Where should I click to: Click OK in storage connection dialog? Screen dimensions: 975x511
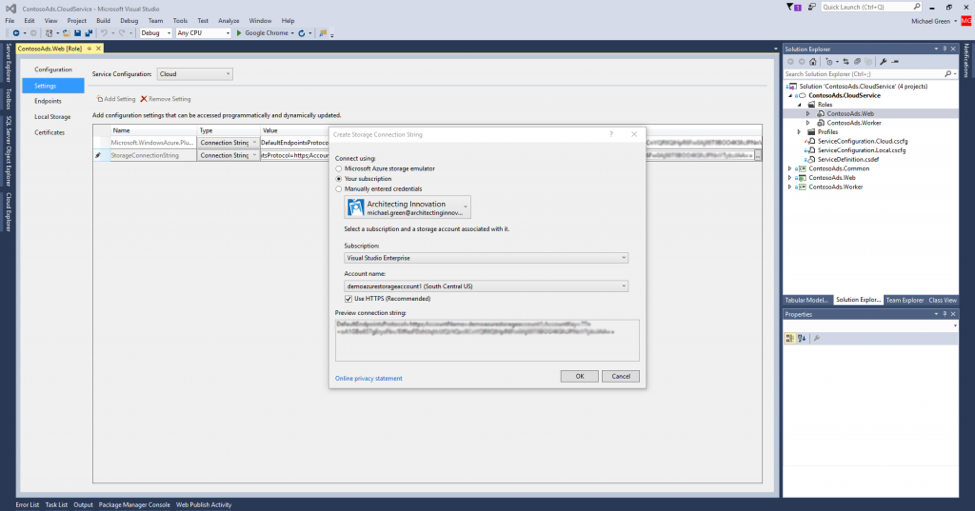pos(580,376)
